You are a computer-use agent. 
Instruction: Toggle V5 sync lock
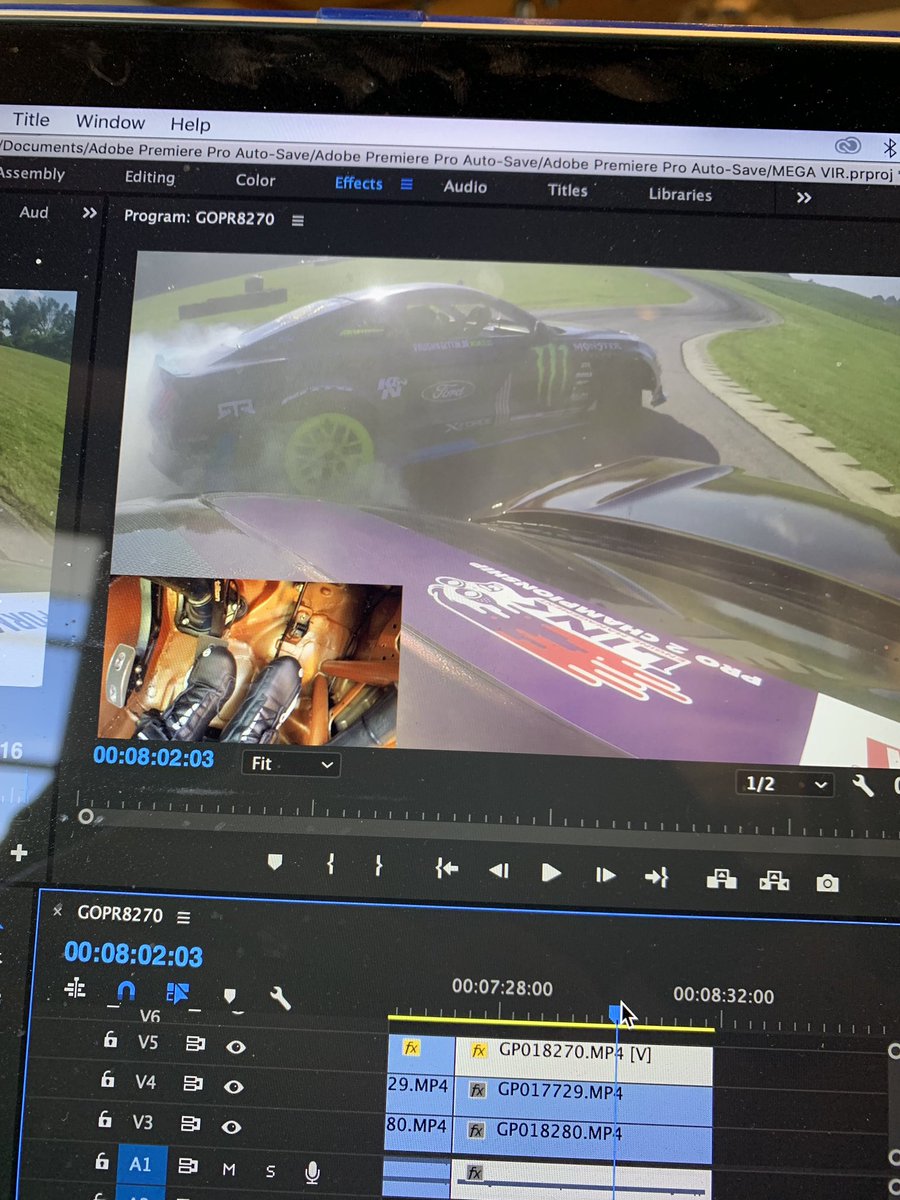[195, 1044]
